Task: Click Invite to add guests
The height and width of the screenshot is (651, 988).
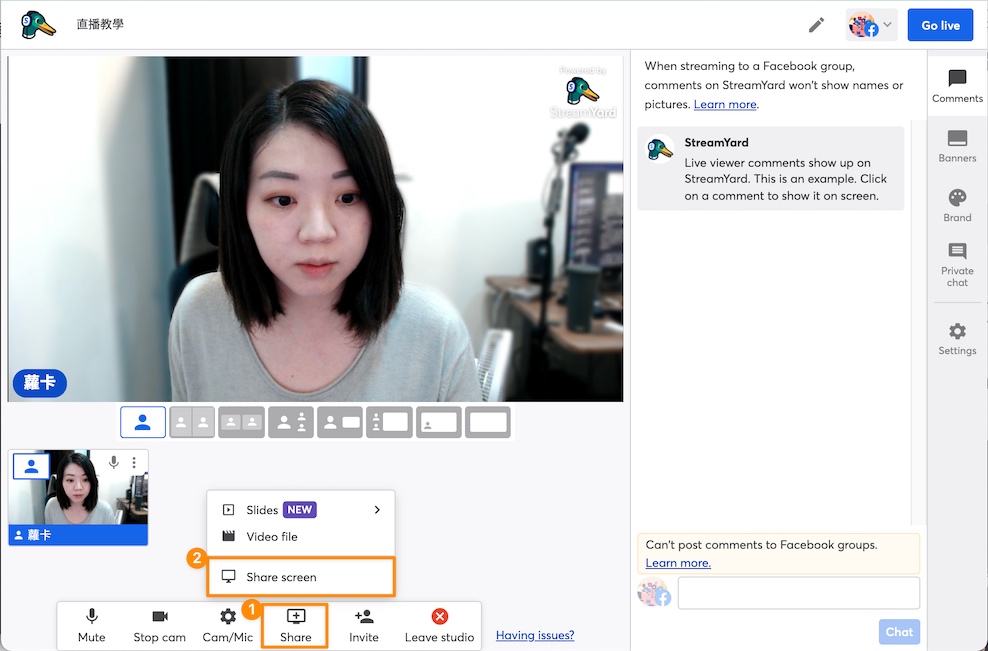Action: 364,625
